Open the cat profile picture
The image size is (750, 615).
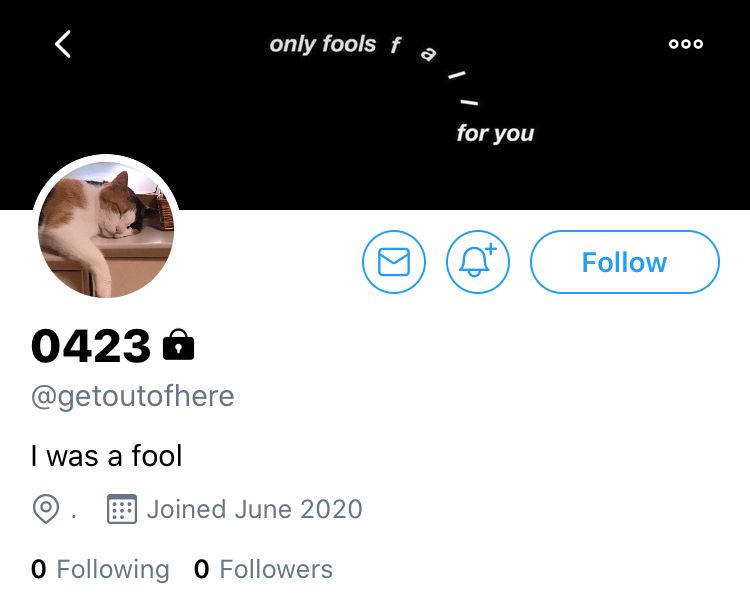click(x=106, y=229)
